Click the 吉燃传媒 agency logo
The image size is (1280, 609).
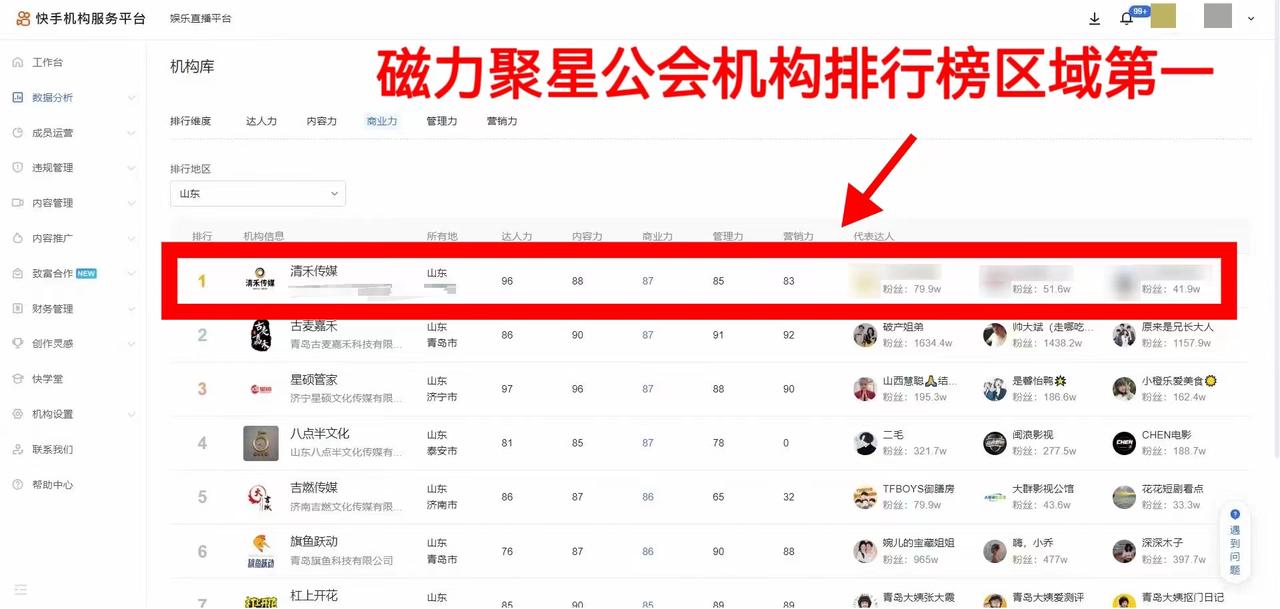(261, 497)
